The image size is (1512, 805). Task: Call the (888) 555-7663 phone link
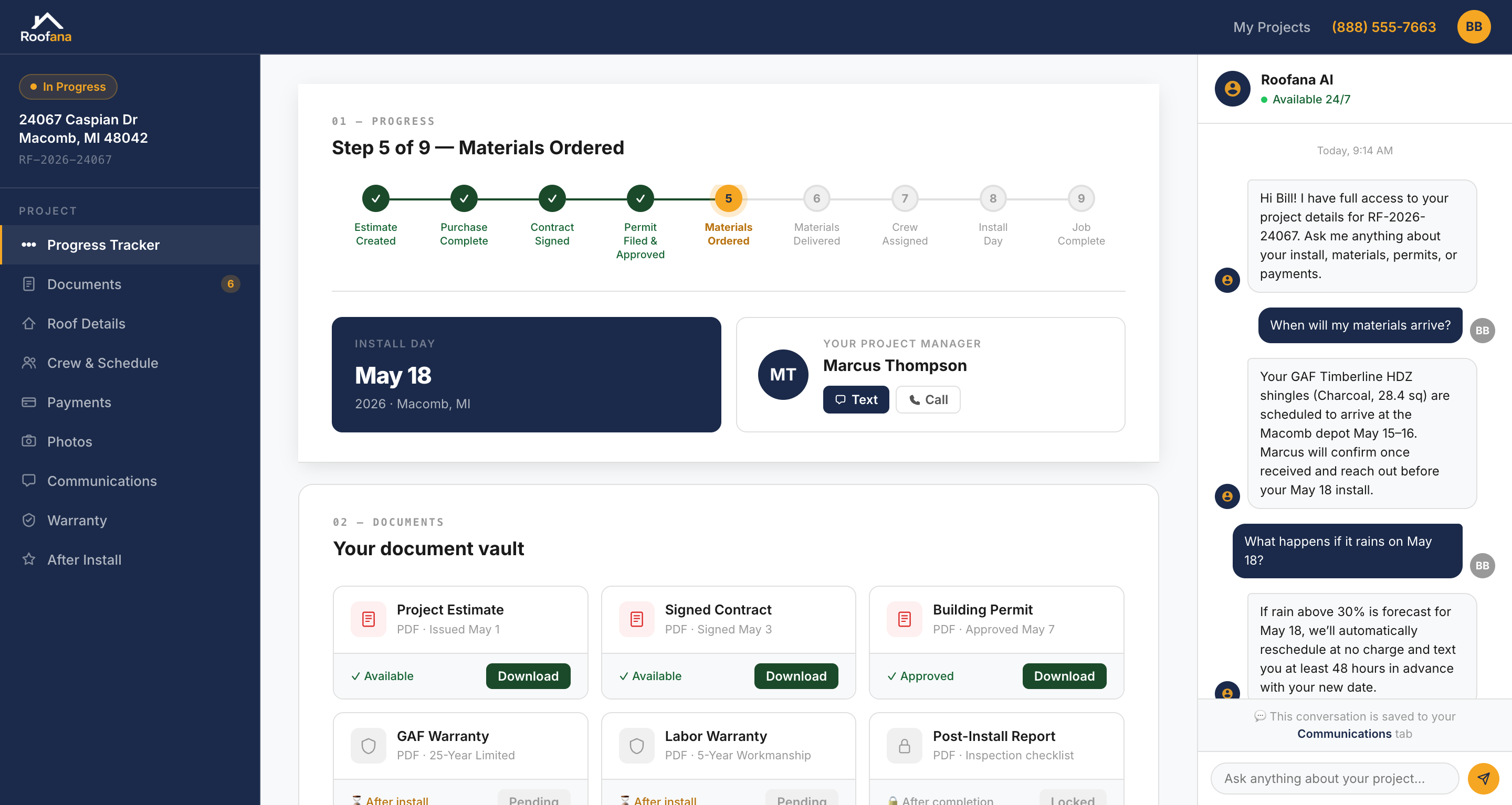pos(1383,27)
